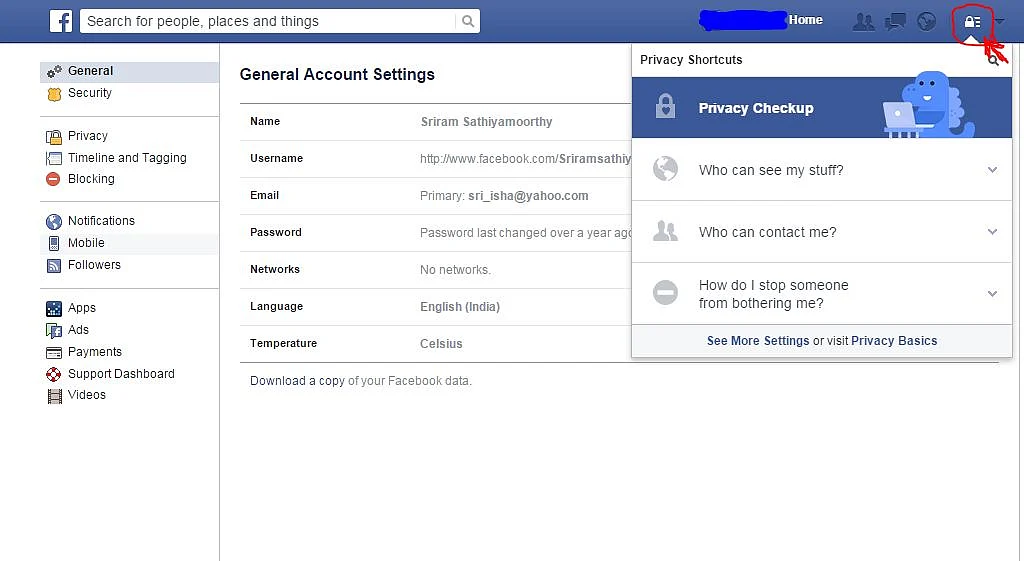Click the Privacy Checkup lock icon

pyautogui.click(x=665, y=106)
